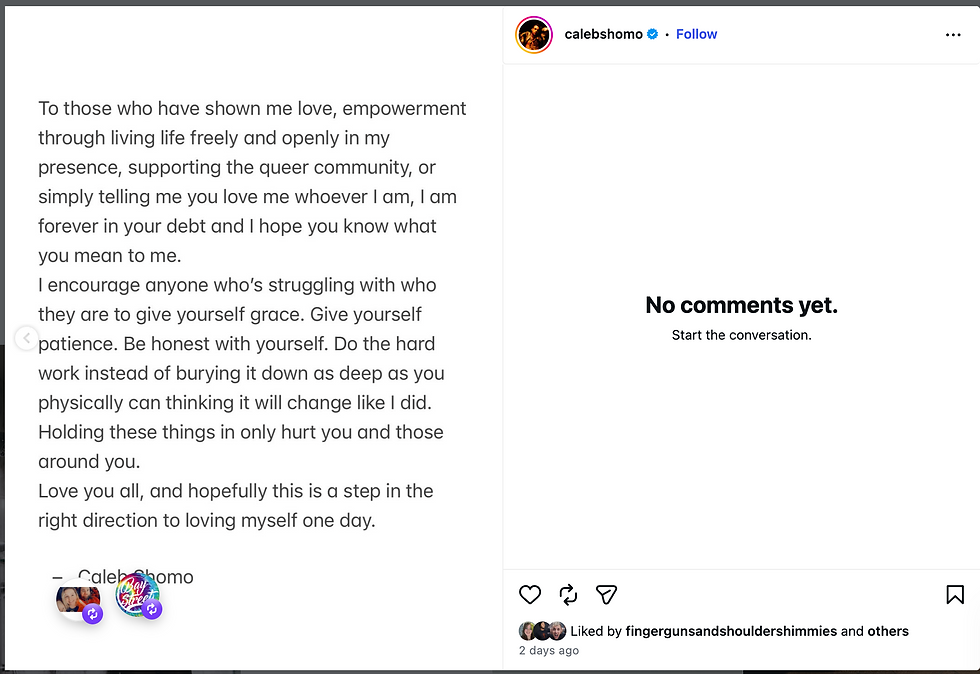Open the two-person reposter avatar
Image resolution: width=980 pixels, height=674 pixels.
[78, 599]
